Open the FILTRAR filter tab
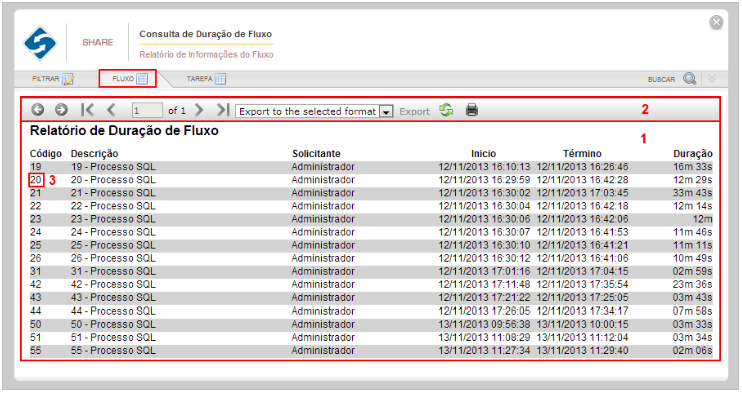The image size is (742, 393). [x=53, y=79]
